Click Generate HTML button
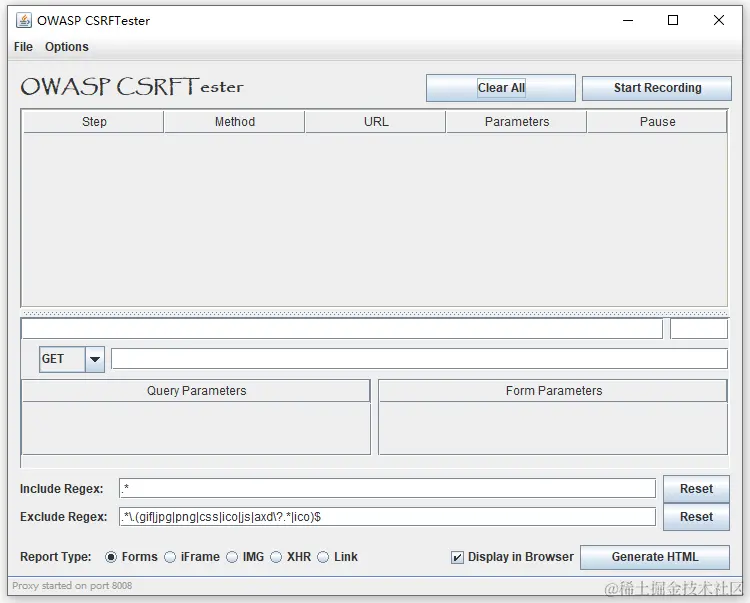The image size is (750, 603). (x=655, y=557)
